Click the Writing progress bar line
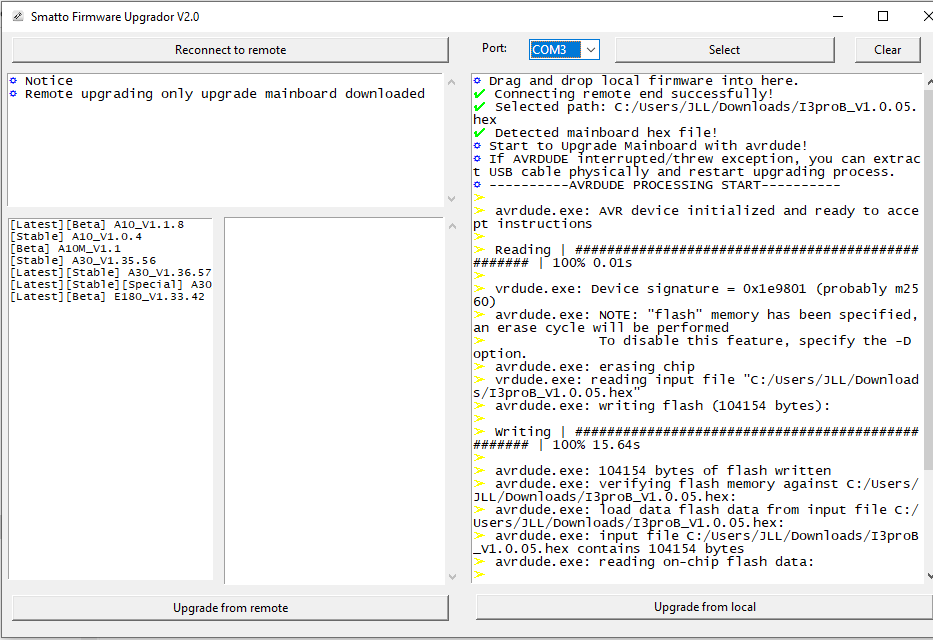The height and width of the screenshot is (640, 933). [696, 438]
